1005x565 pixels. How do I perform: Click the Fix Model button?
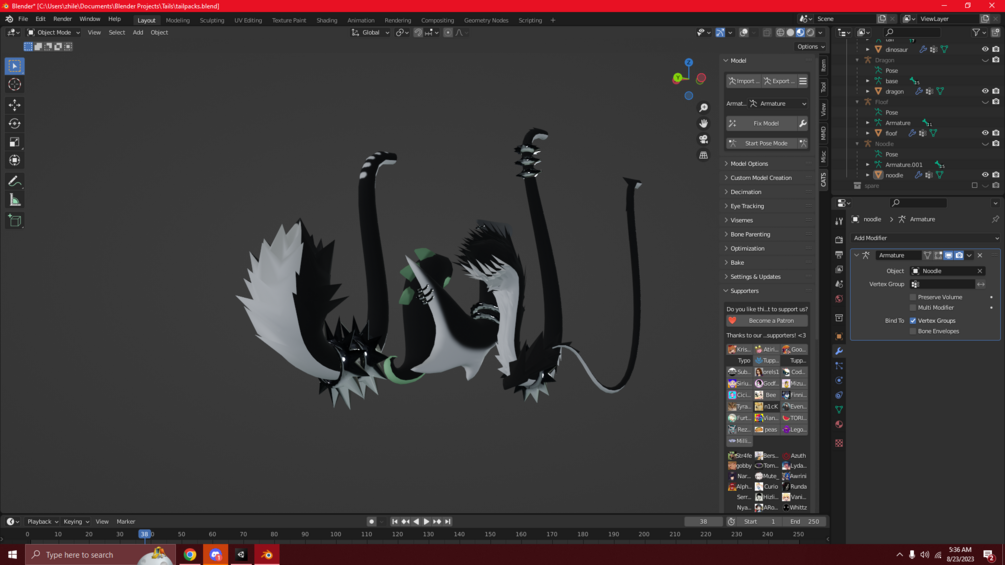click(x=761, y=123)
